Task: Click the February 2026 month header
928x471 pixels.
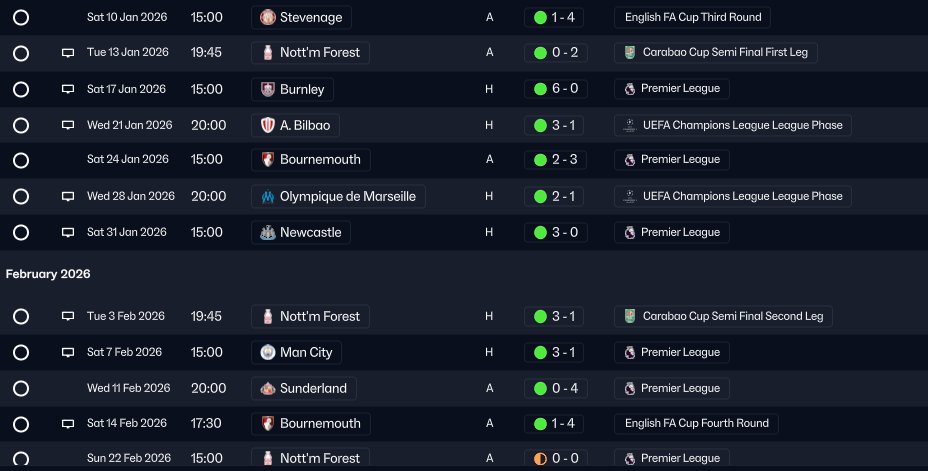Action: pyautogui.click(x=48, y=274)
